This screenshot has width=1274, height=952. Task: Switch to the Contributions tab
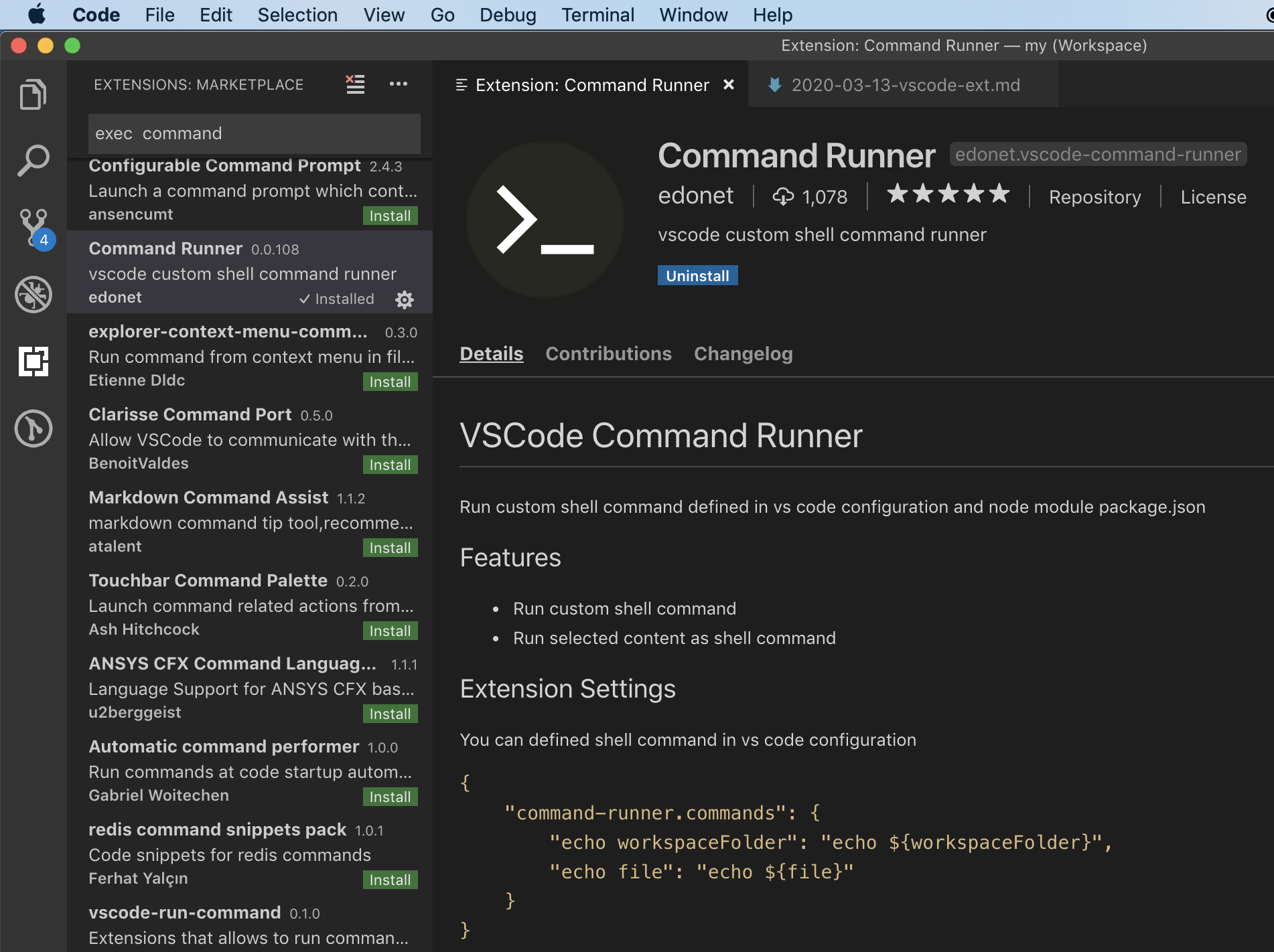click(608, 353)
